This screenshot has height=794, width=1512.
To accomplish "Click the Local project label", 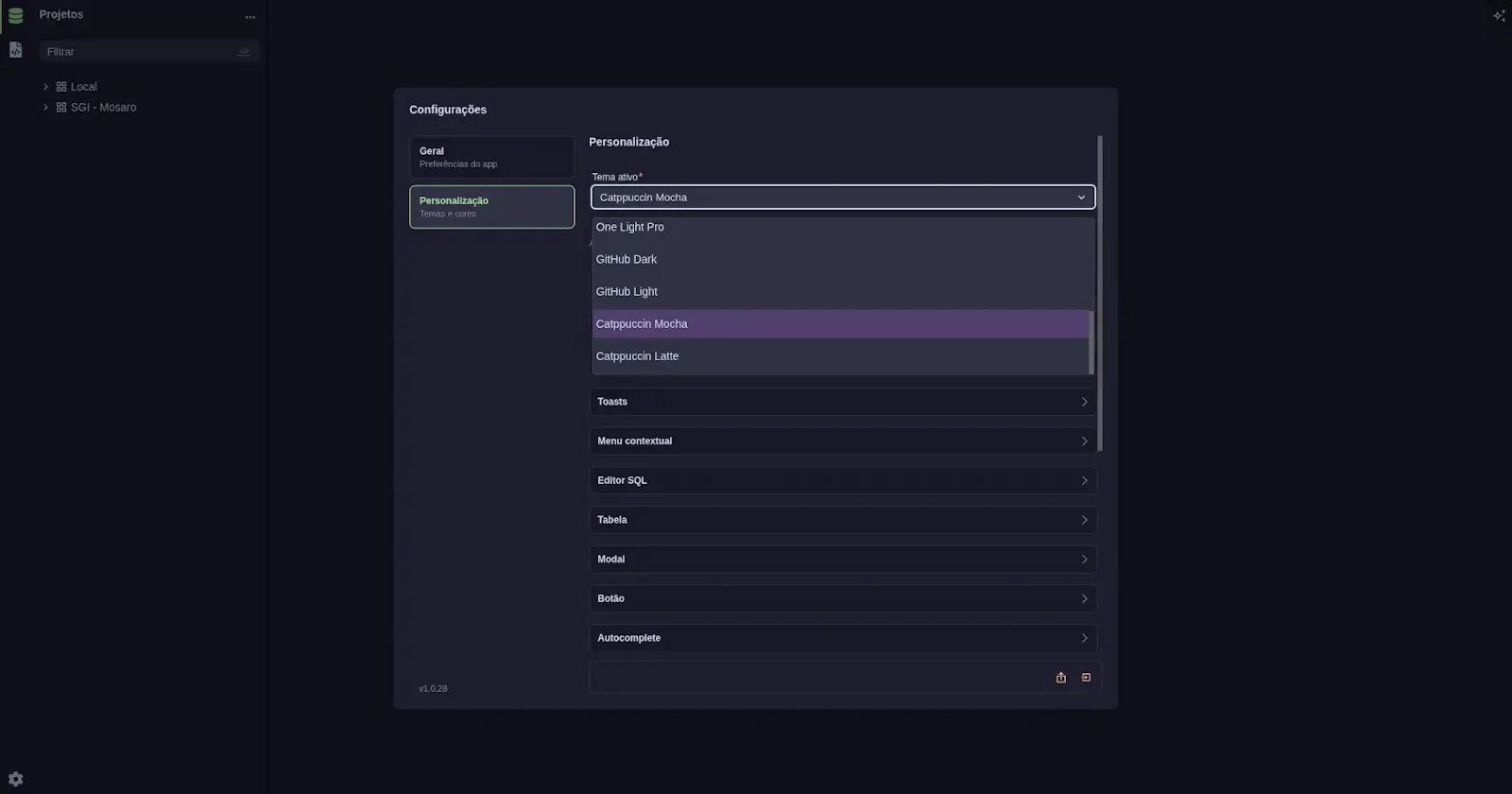I will click(x=84, y=87).
